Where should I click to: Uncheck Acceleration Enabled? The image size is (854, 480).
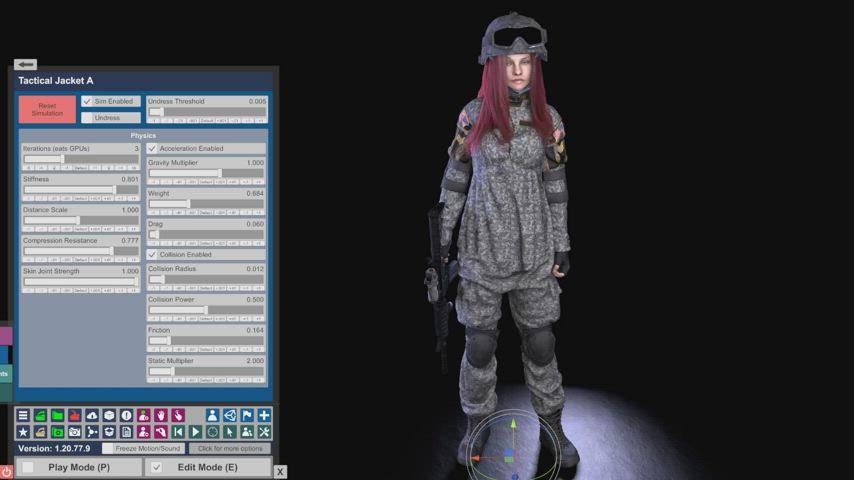point(153,148)
